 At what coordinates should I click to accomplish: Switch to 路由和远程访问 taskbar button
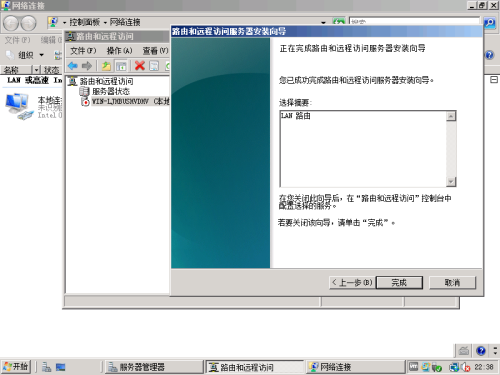(255, 367)
